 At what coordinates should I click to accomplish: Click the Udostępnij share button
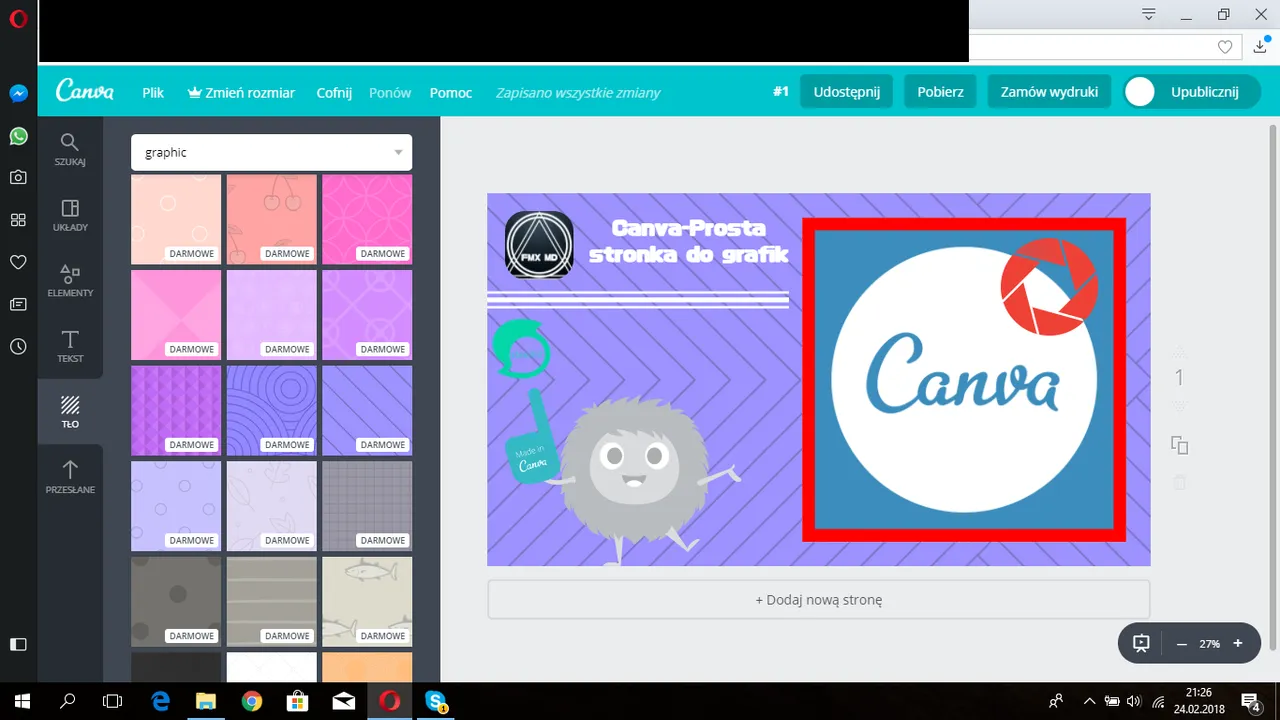pyautogui.click(x=846, y=91)
